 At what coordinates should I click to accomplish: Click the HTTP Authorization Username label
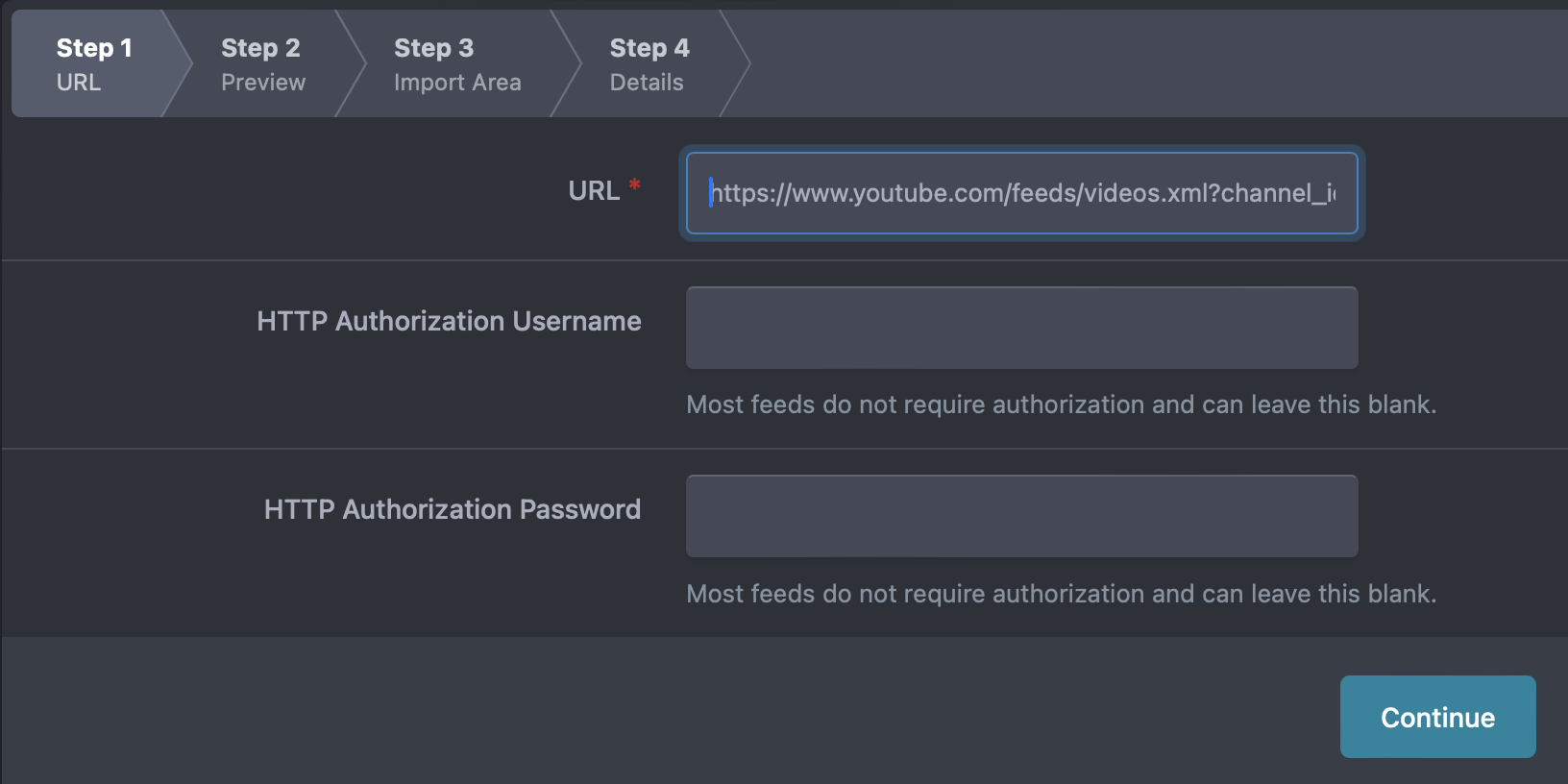pyautogui.click(x=449, y=321)
